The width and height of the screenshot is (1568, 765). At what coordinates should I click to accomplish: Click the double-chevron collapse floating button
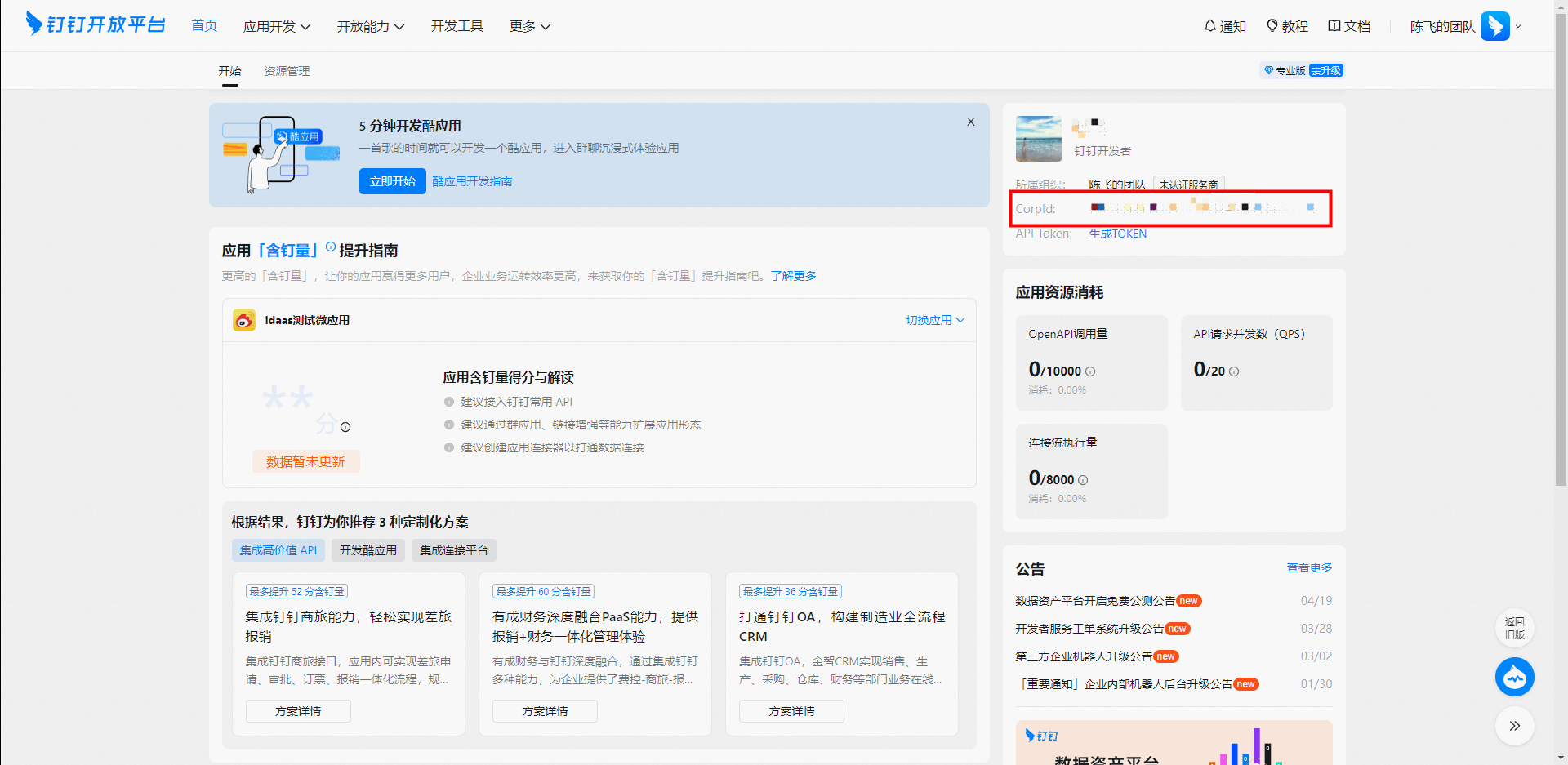click(x=1514, y=726)
